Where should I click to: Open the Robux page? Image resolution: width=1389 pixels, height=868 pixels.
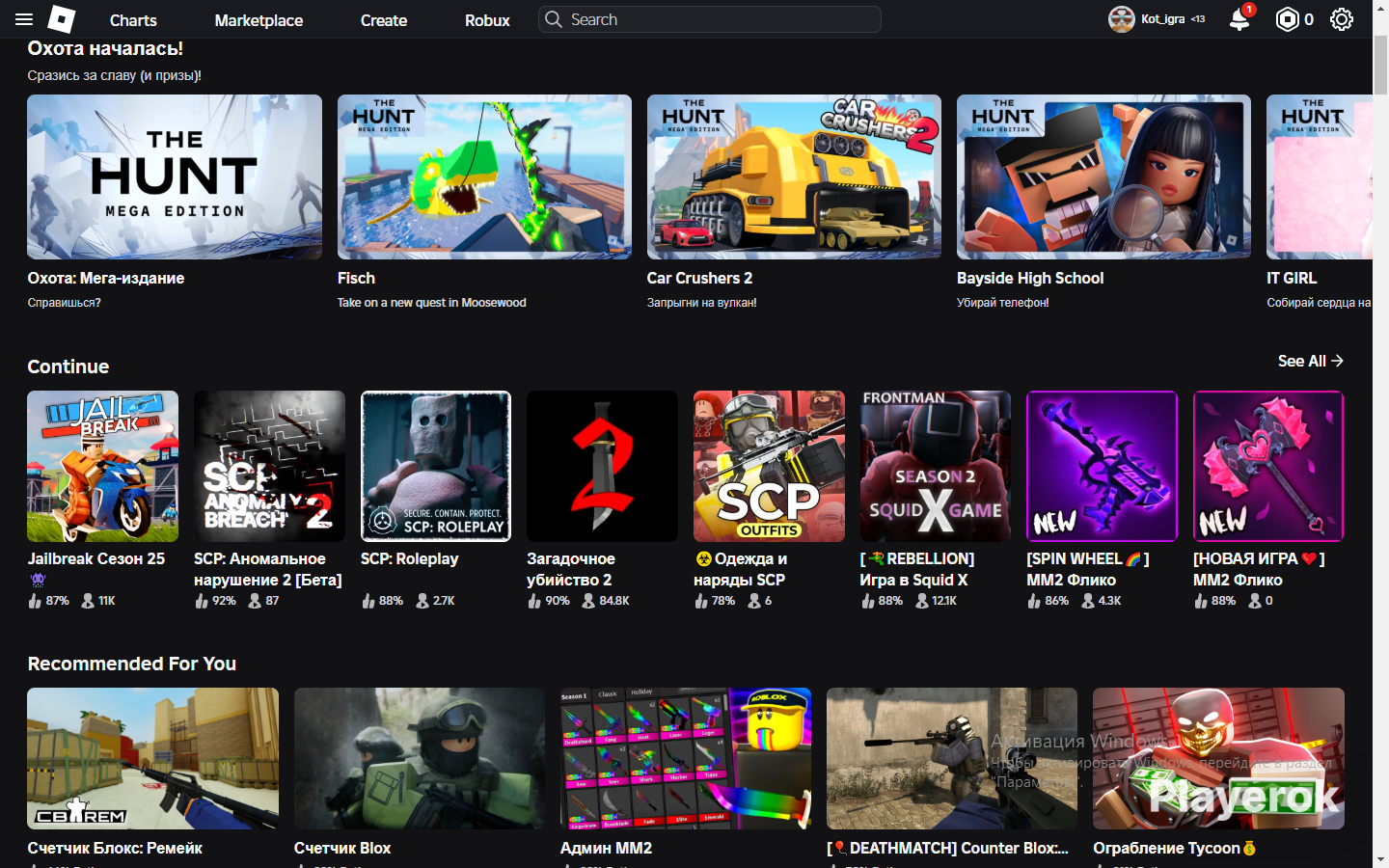(x=487, y=20)
